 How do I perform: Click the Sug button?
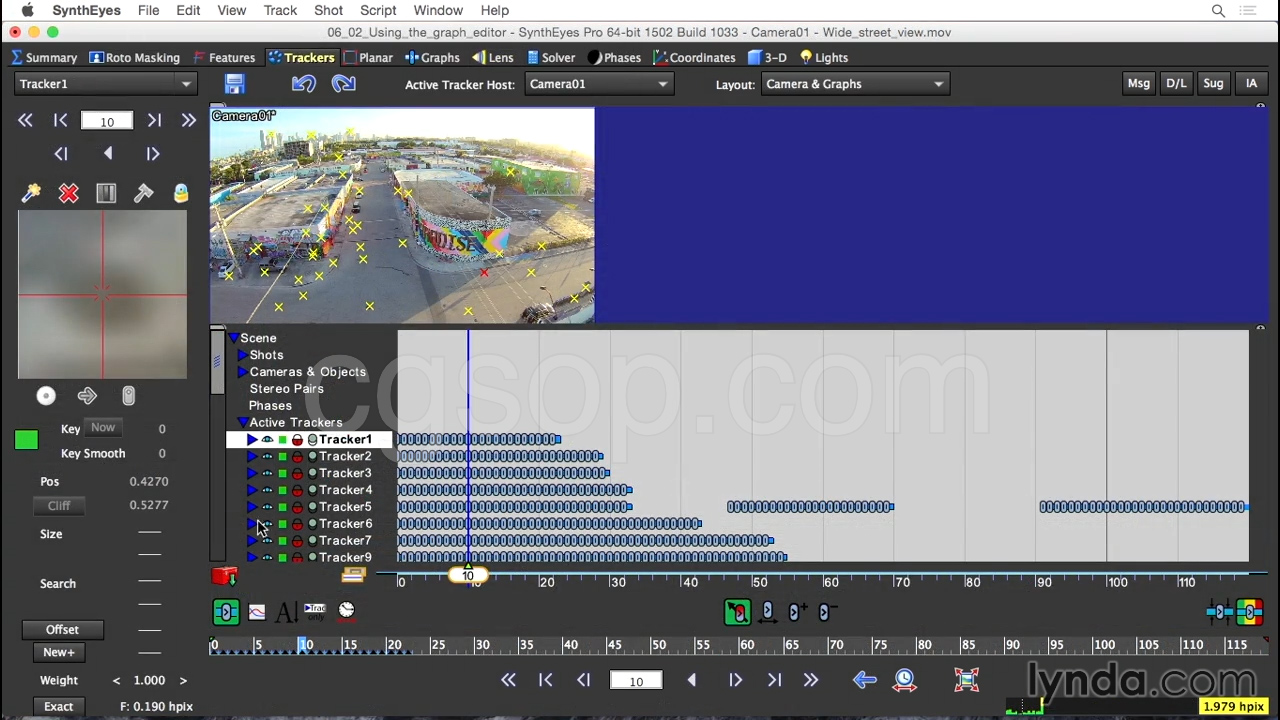click(1213, 84)
